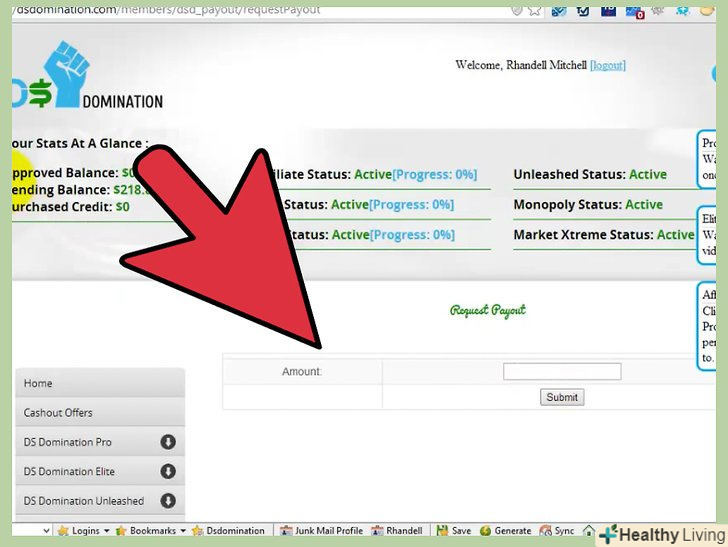The width and height of the screenshot is (728, 547).
Task: Click the Approved Balance label
Action: [65, 173]
